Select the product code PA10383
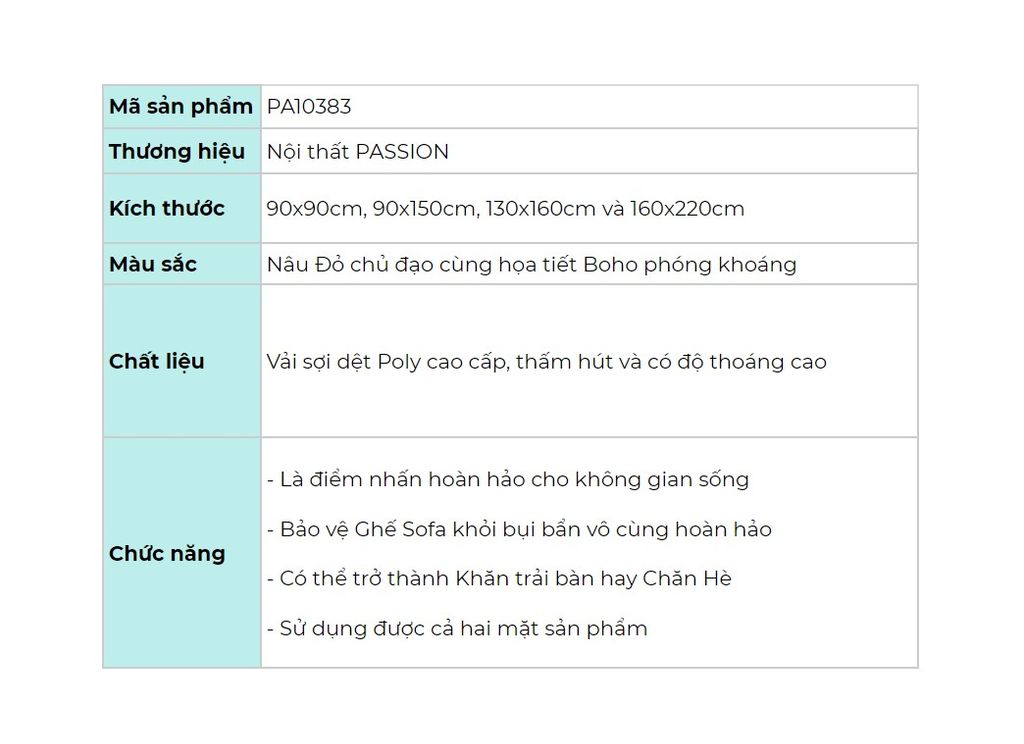Screen dimensions: 1024x744 (309, 106)
